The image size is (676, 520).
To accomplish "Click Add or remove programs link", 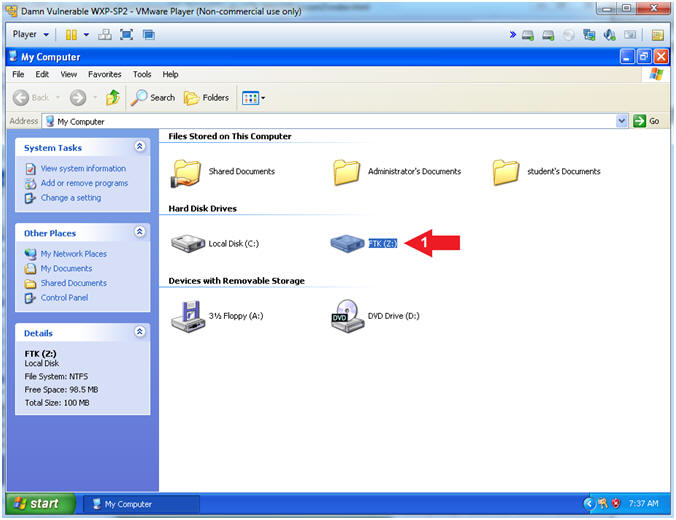I will click(x=84, y=183).
